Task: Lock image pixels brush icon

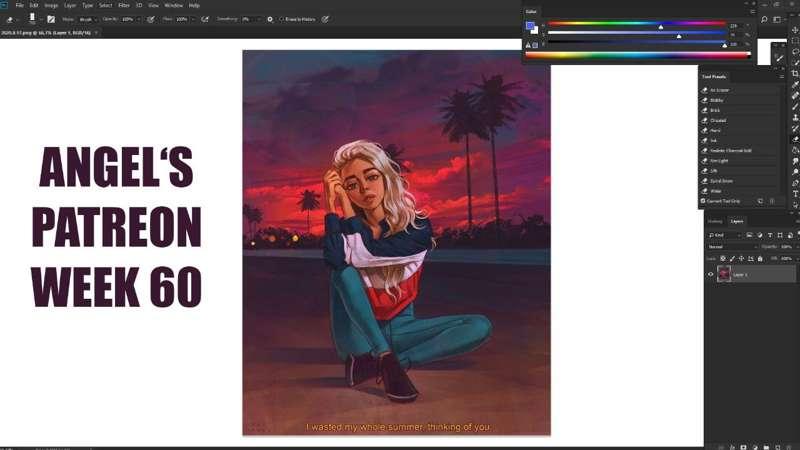Action: (732, 259)
